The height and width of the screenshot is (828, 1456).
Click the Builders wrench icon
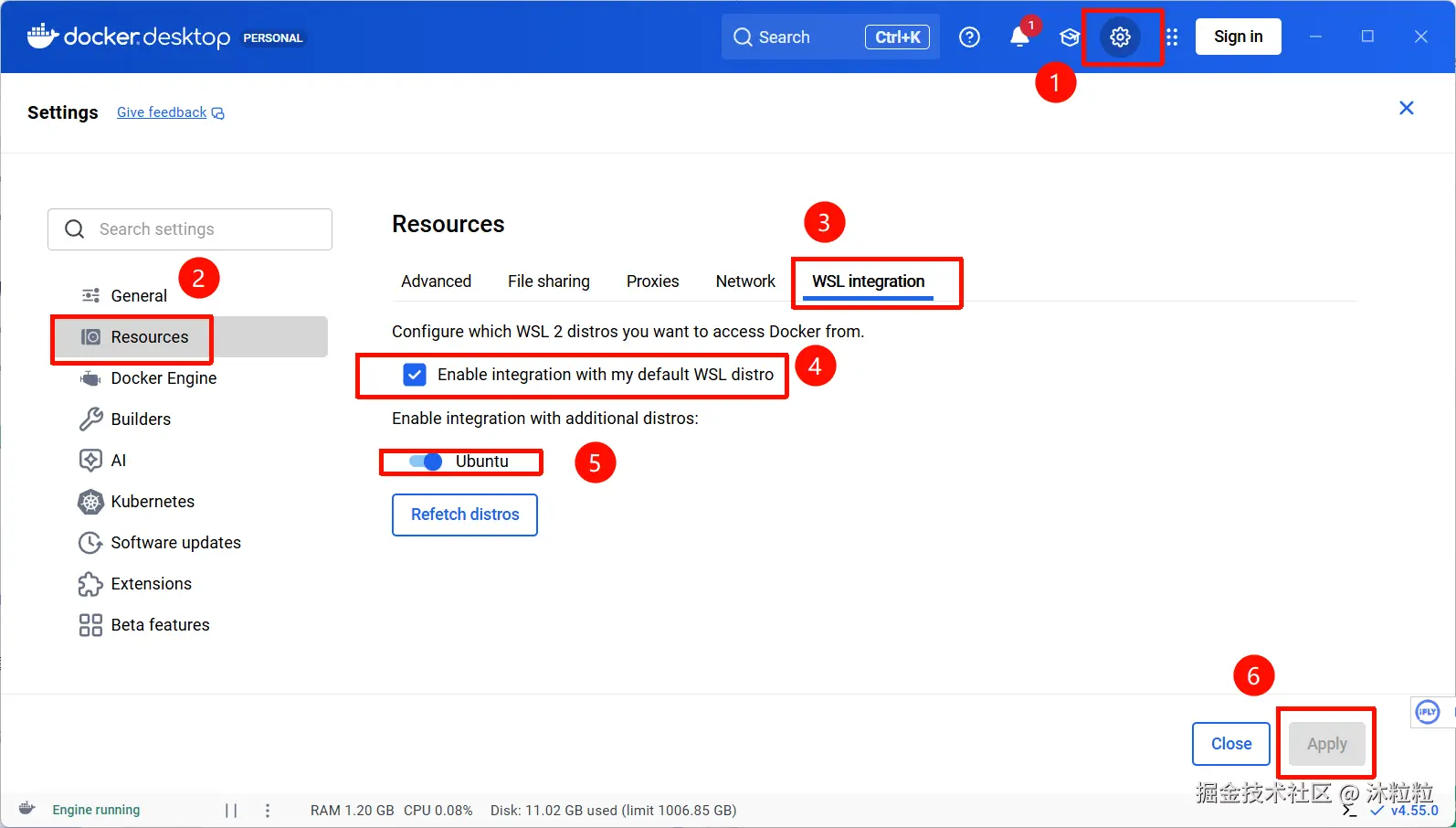coord(90,419)
